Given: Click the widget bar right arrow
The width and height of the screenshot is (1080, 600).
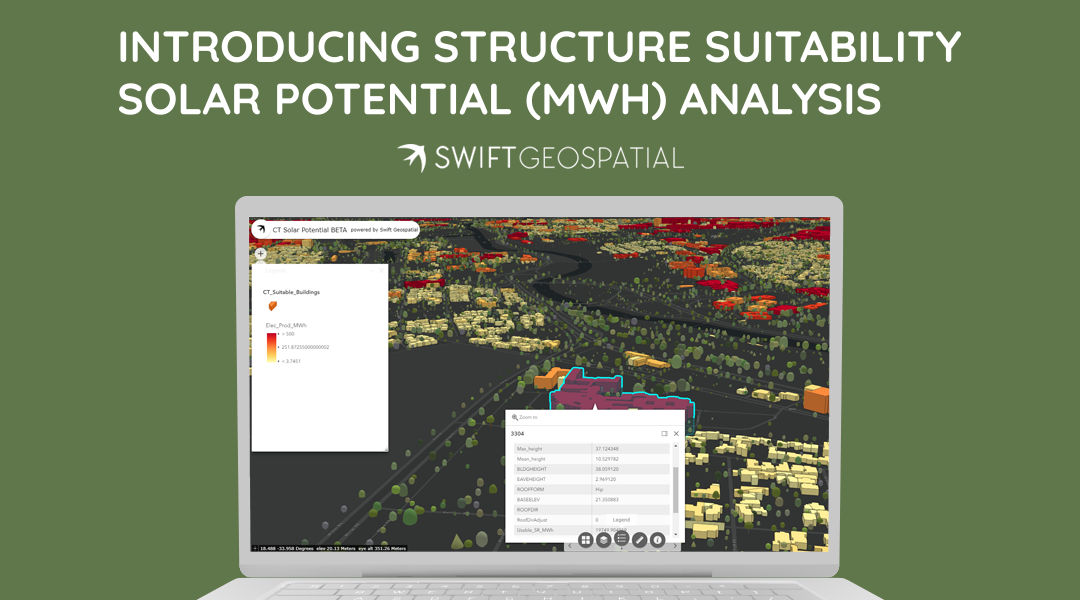Looking at the screenshot, I should [674, 546].
